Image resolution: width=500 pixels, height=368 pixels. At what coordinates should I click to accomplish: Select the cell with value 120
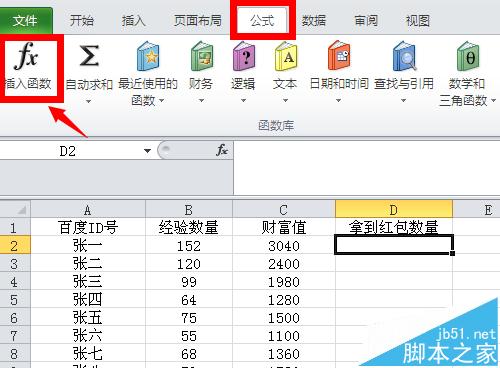(189, 264)
